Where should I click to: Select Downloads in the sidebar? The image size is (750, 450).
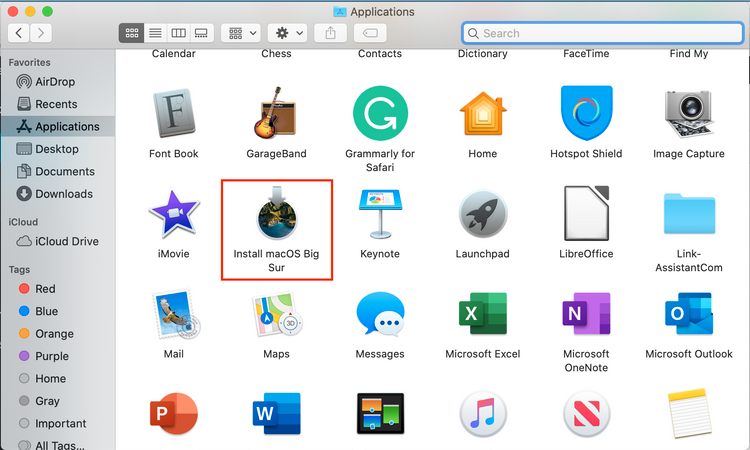pos(63,194)
